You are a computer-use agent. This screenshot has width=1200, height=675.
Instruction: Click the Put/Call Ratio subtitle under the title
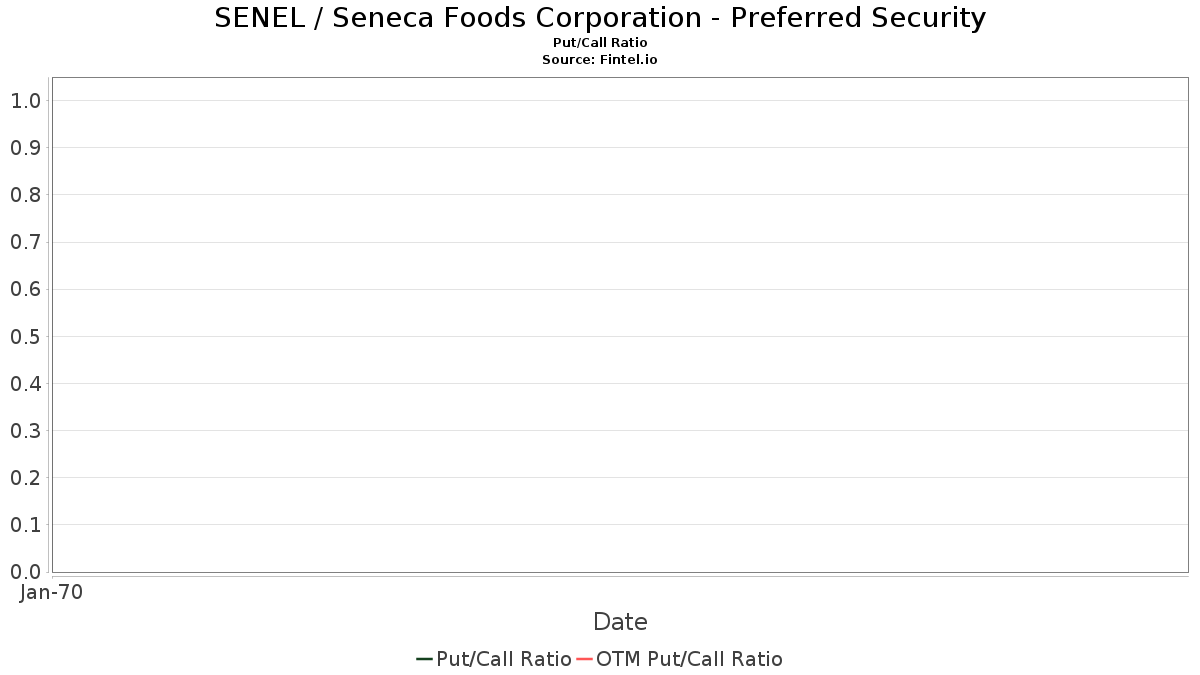(600, 43)
